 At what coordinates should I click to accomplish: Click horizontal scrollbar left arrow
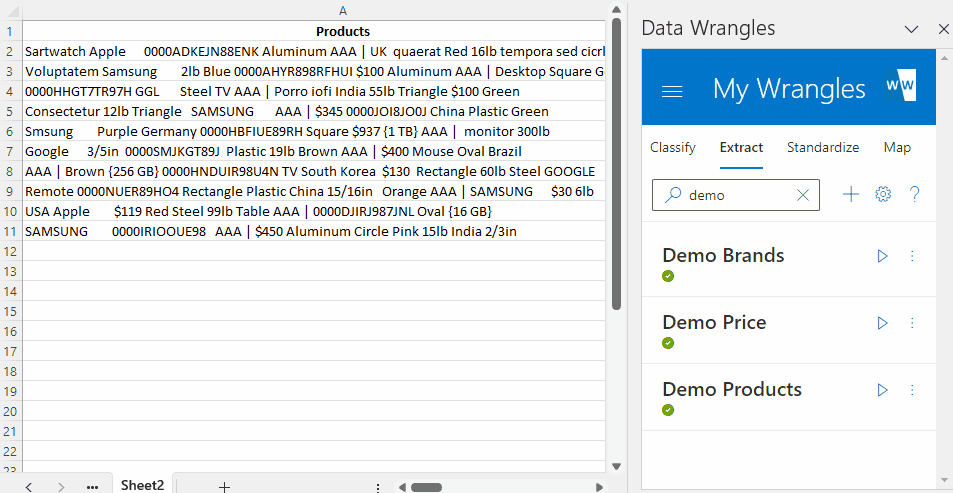[401, 487]
